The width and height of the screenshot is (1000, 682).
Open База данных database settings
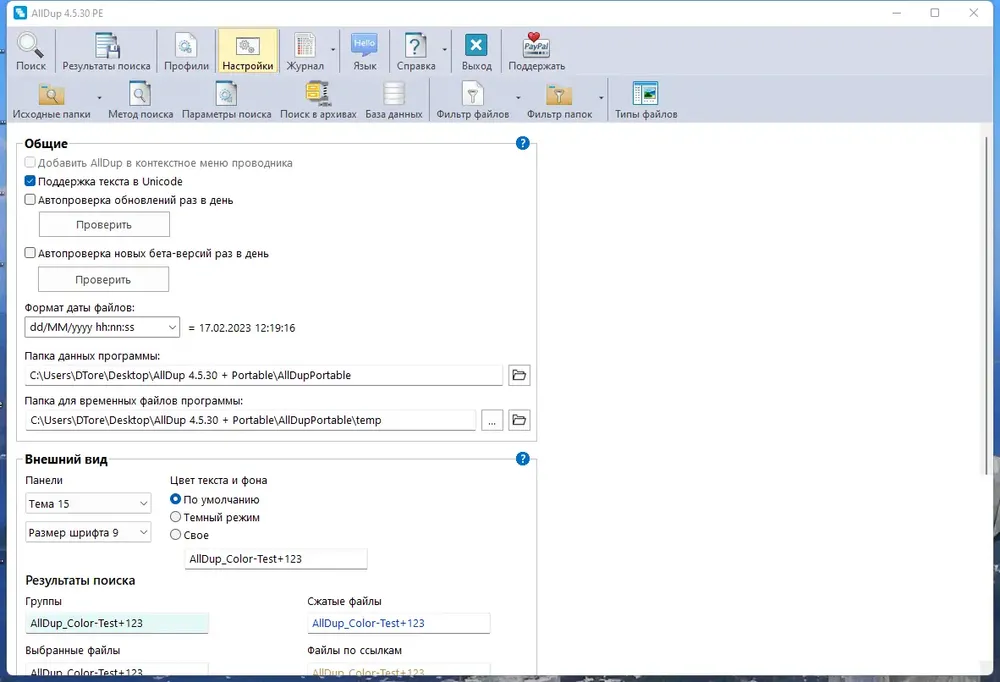point(393,100)
